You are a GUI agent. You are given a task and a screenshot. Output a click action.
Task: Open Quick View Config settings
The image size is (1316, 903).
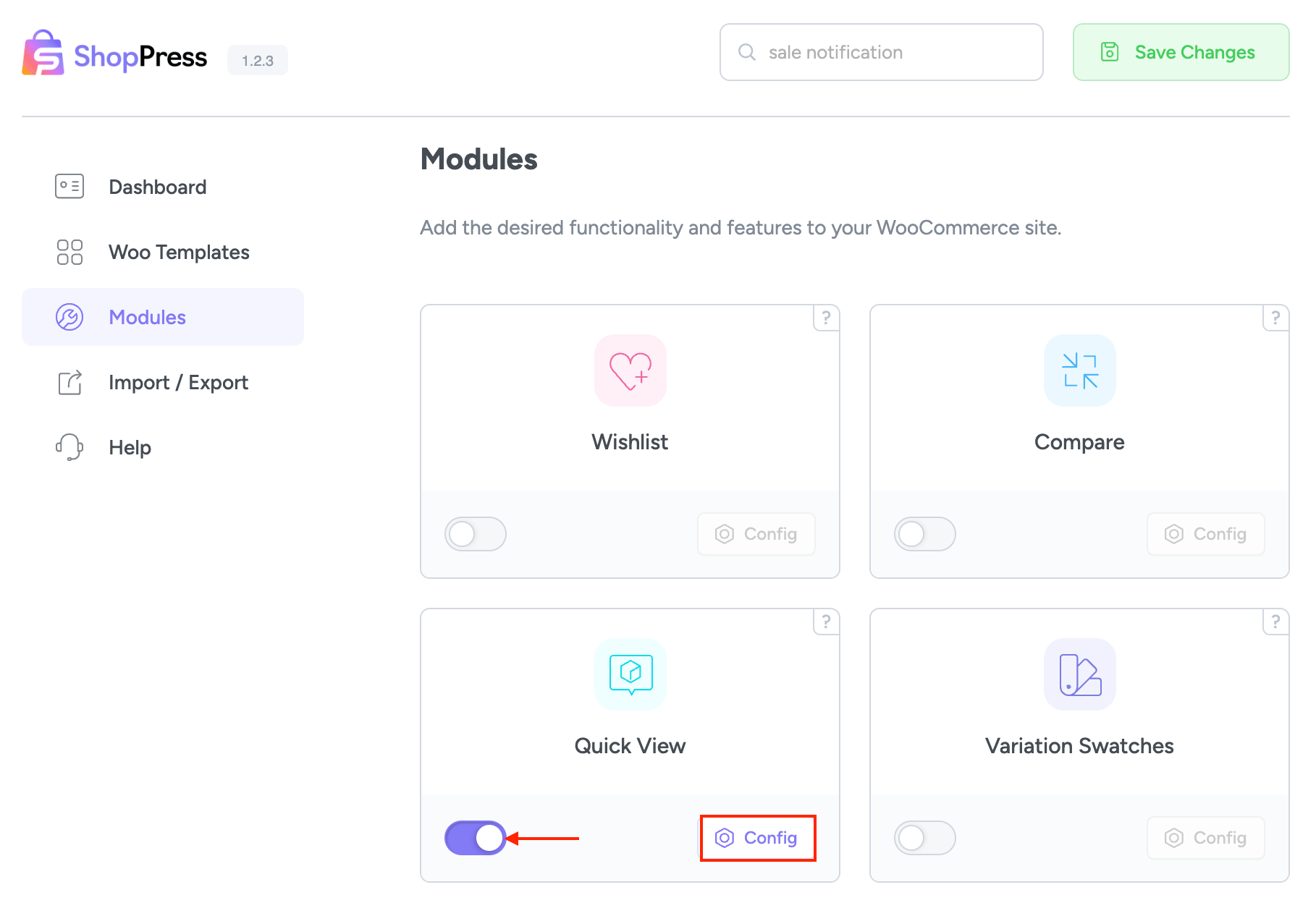tap(757, 838)
